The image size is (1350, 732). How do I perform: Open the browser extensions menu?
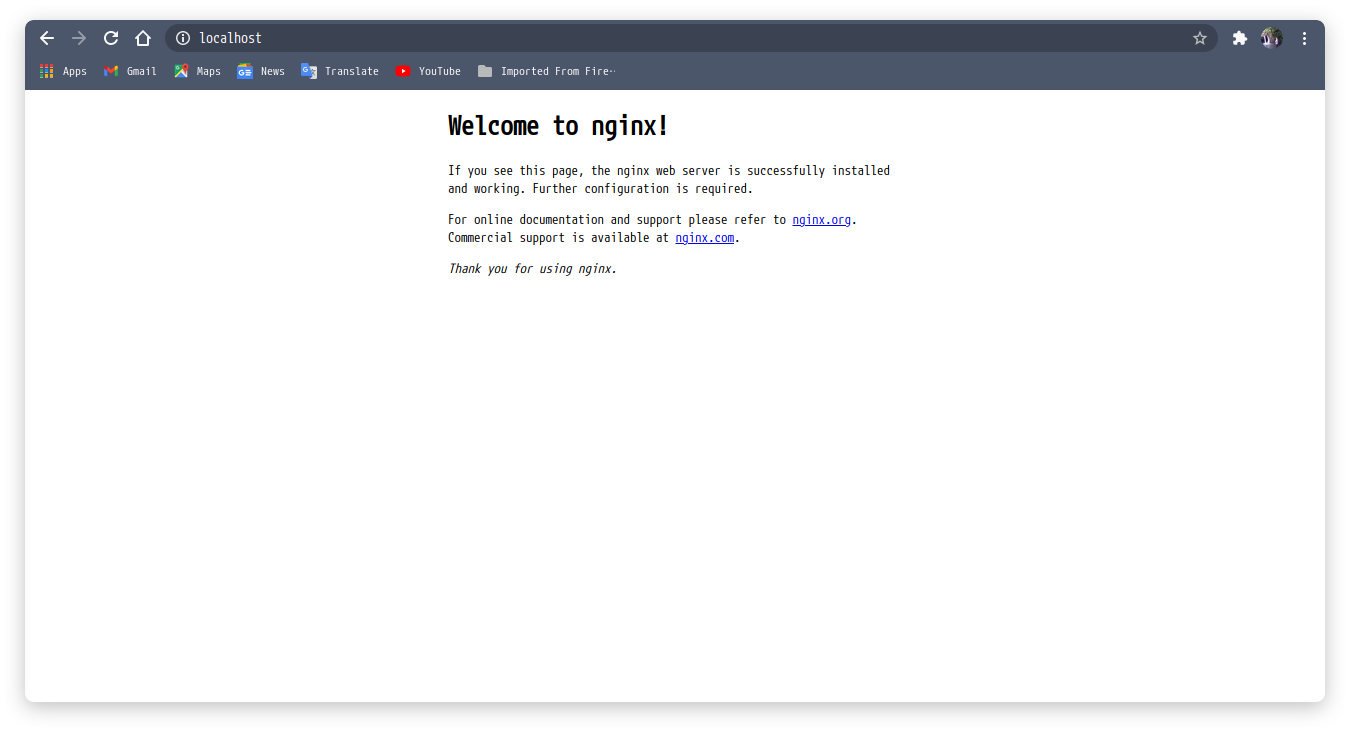[1239, 37]
